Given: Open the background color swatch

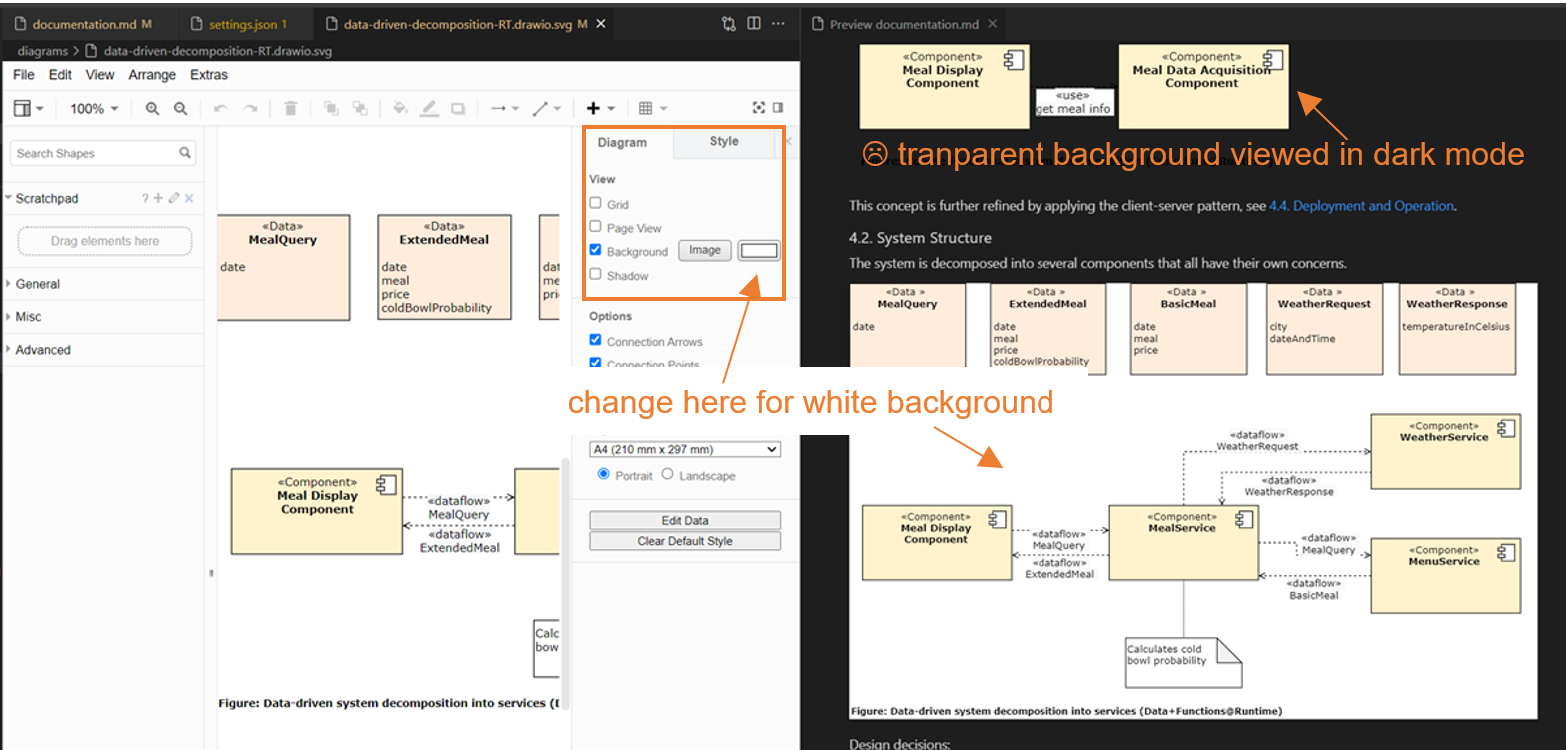Looking at the screenshot, I should 759,250.
